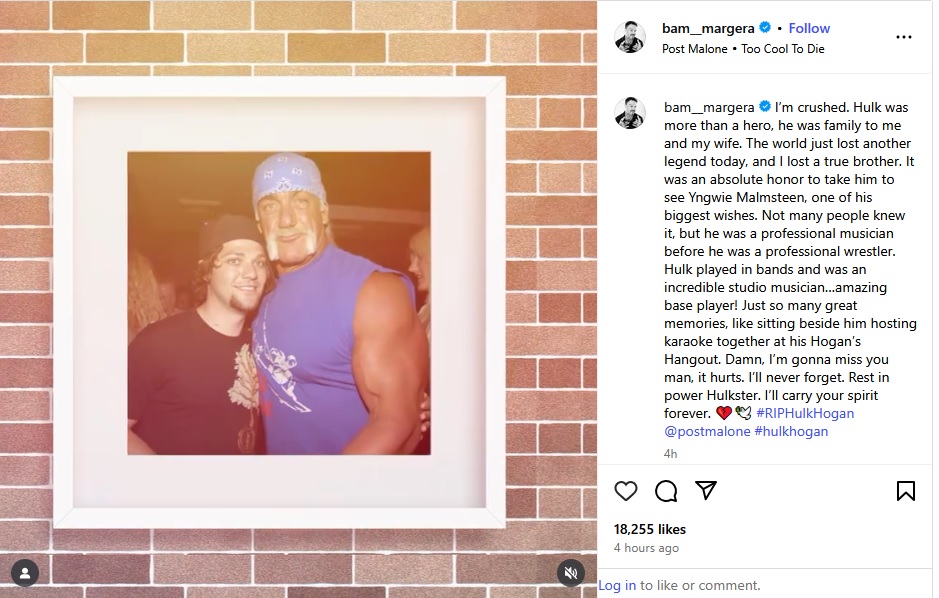Open the profile picture beside the caption
The image size is (939, 598).
point(630,113)
